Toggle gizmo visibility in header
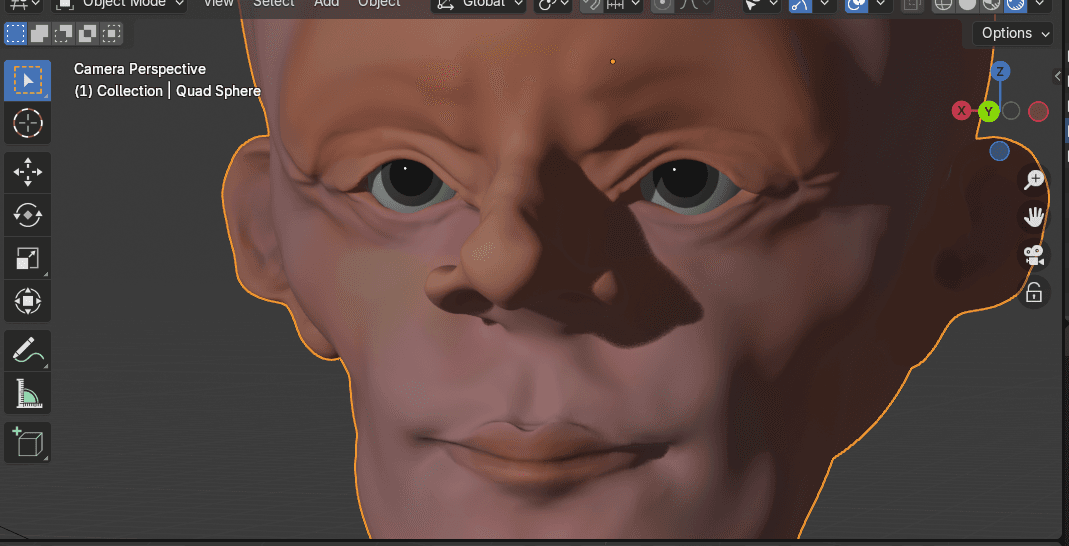 point(800,4)
